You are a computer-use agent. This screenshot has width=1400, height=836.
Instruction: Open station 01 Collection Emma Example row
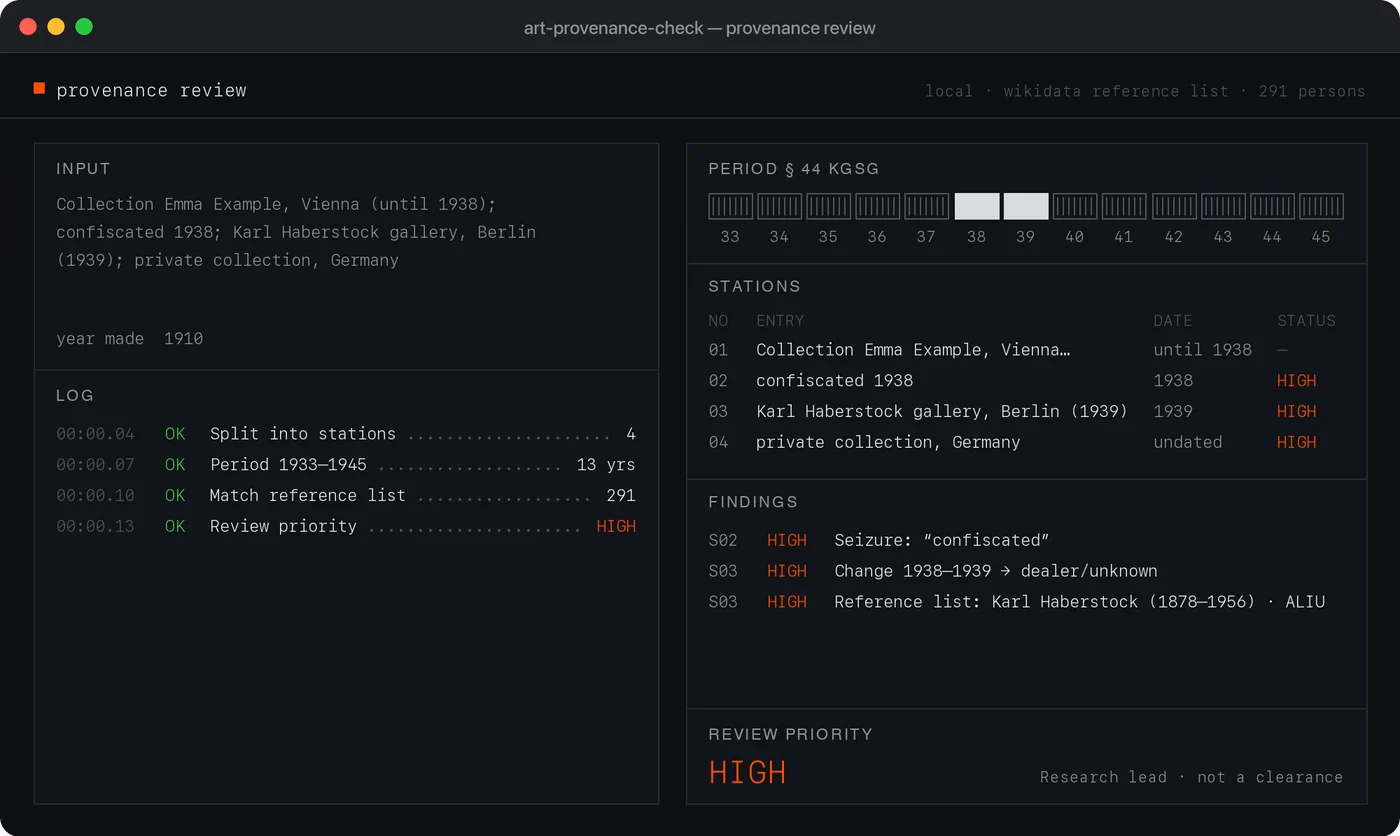click(1026, 350)
